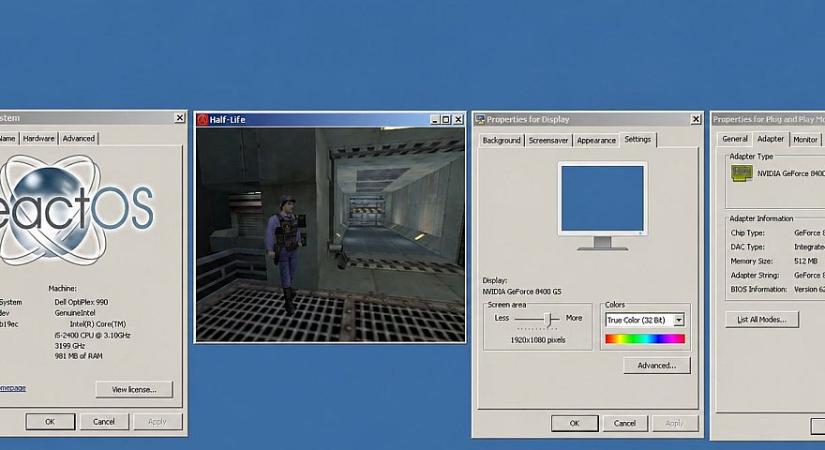
Task: Click the More label beside slider
Action: pos(574,318)
